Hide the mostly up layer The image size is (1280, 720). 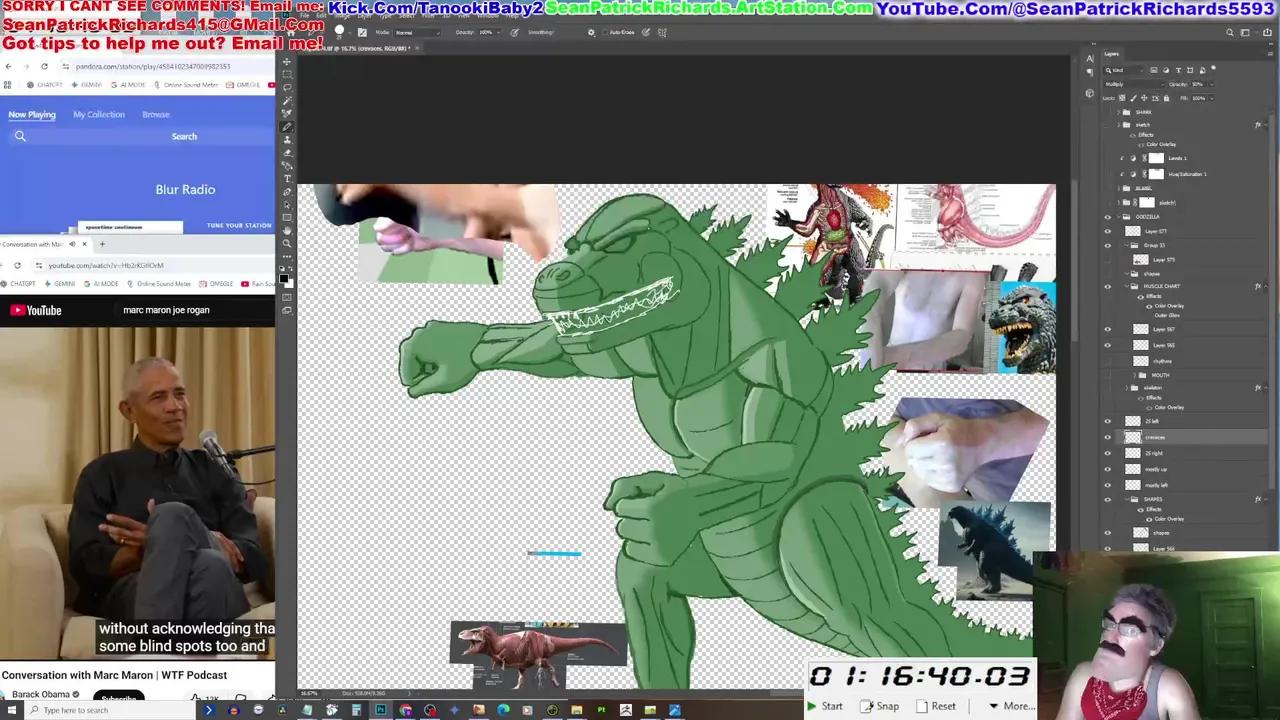point(1107,469)
